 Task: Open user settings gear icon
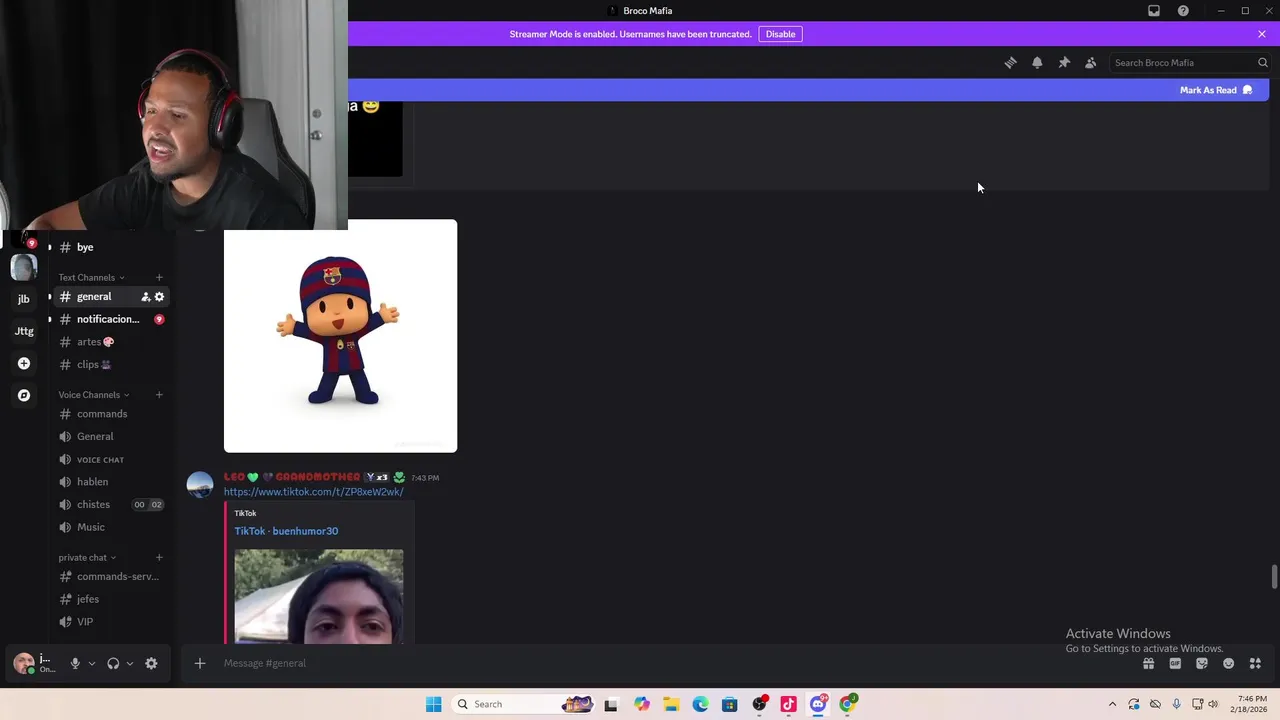[151, 663]
